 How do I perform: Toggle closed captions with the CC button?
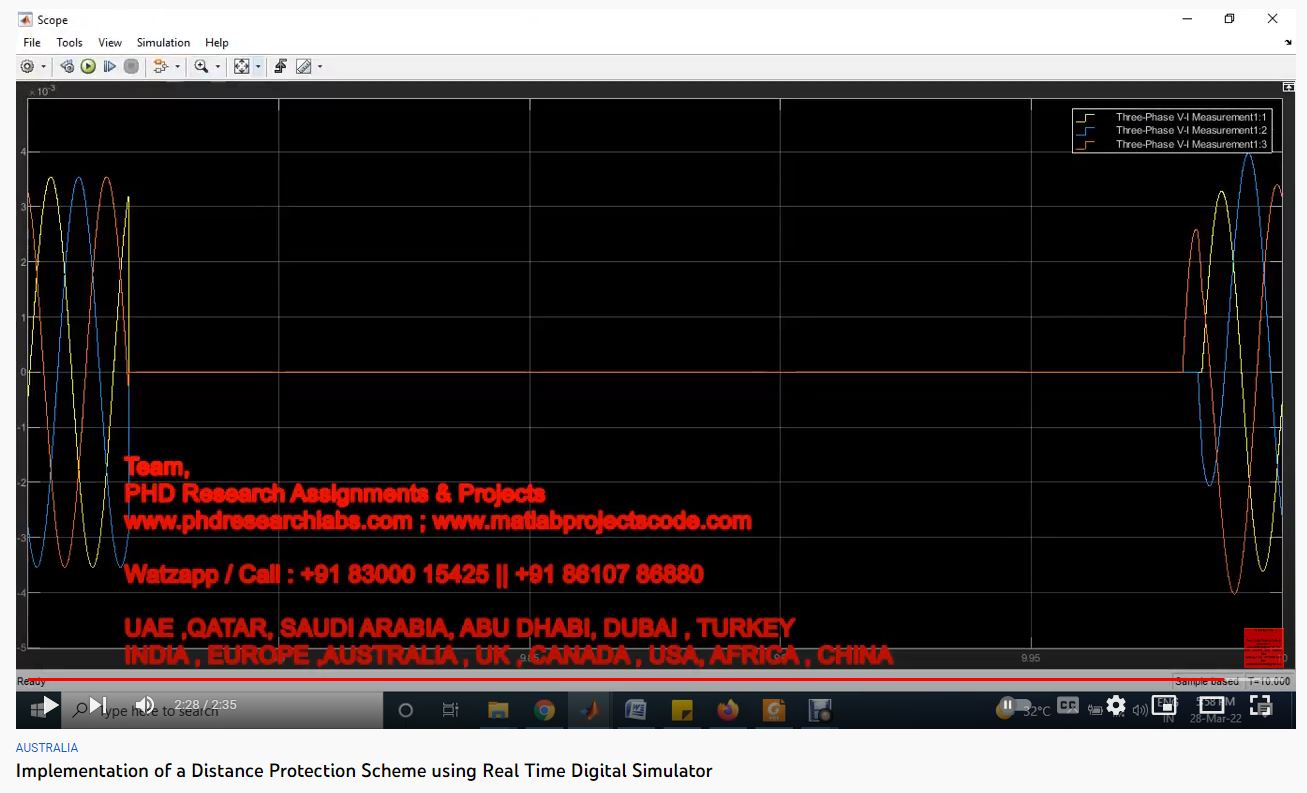(x=1068, y=706)
